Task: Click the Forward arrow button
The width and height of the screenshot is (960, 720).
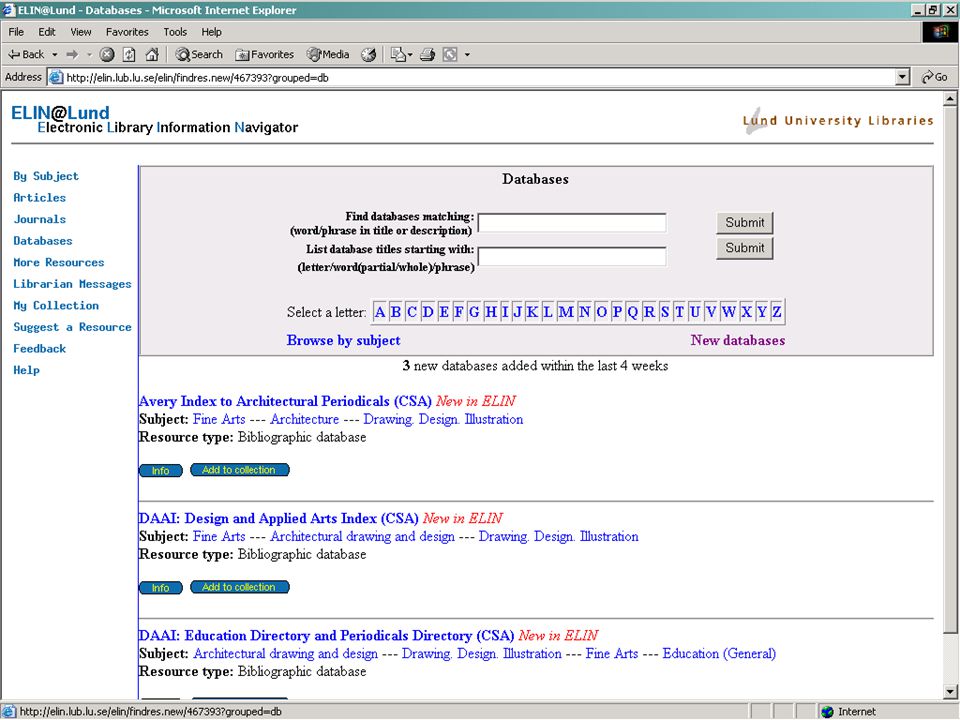Action: tap(72, 54)
